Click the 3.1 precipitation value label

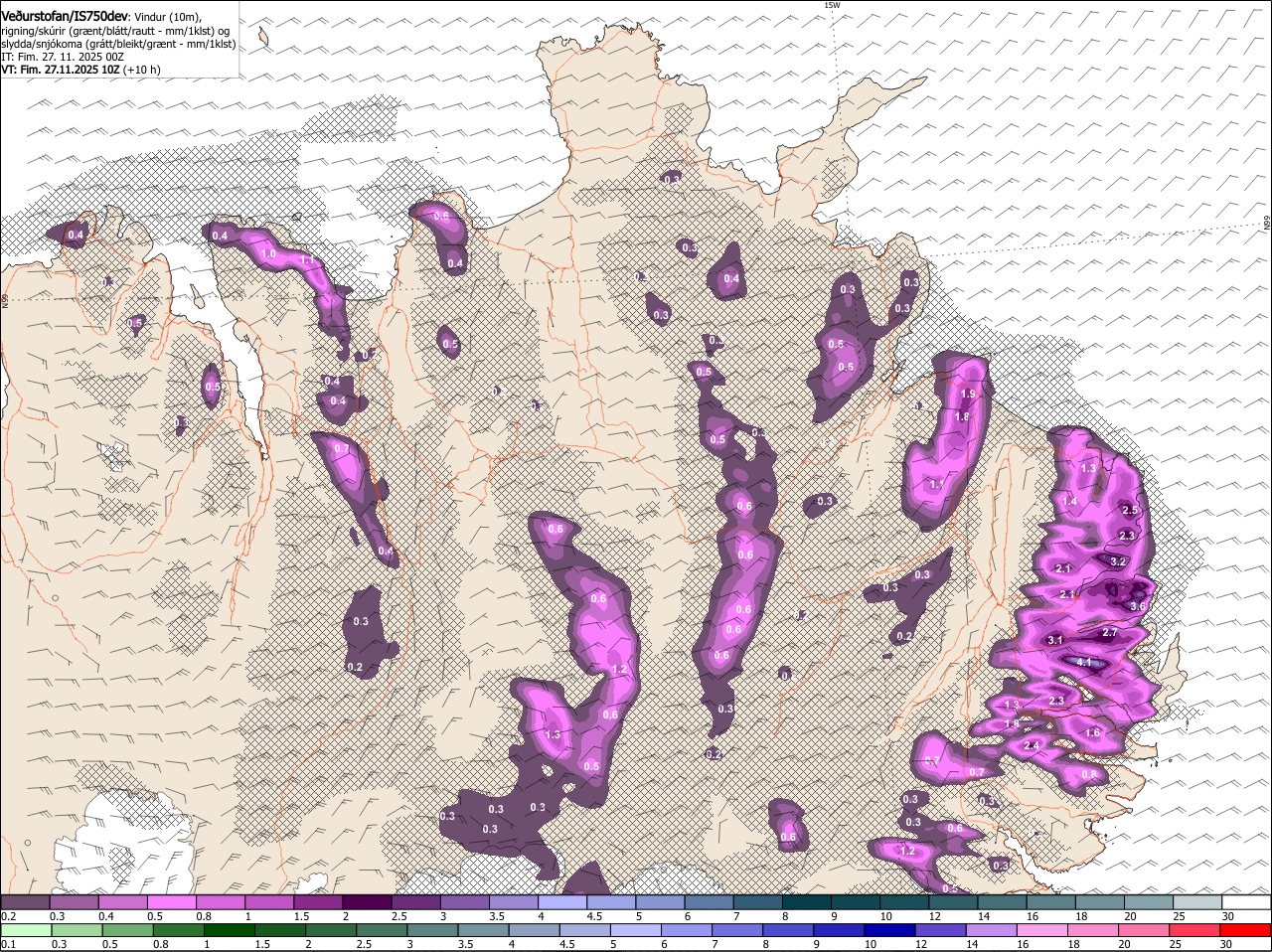click(x=1055, y=640)
